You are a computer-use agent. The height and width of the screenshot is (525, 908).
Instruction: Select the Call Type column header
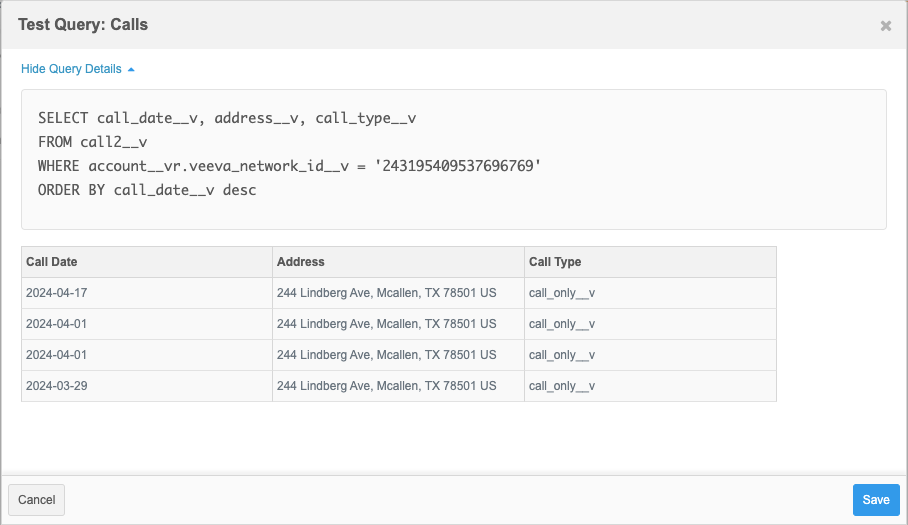[555, 262]
